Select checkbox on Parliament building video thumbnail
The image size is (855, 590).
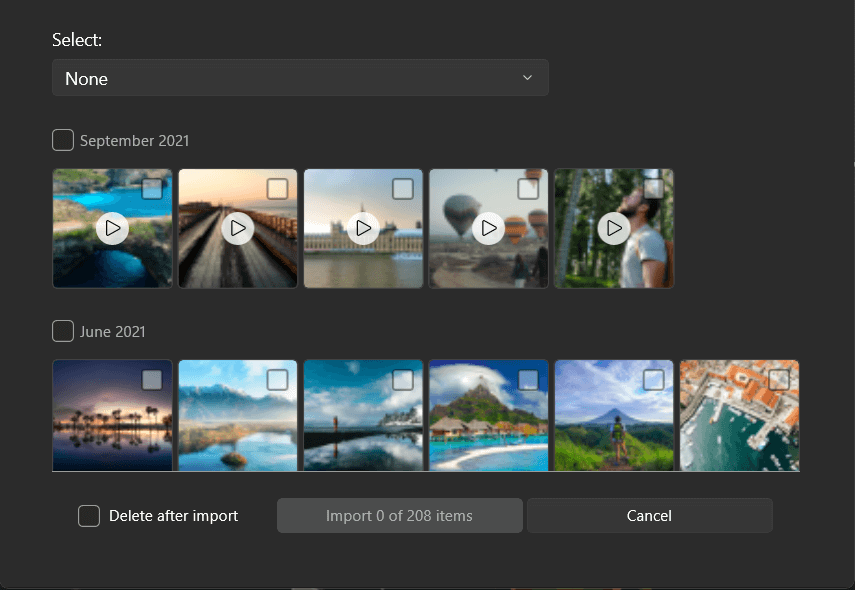coord(403,189)
